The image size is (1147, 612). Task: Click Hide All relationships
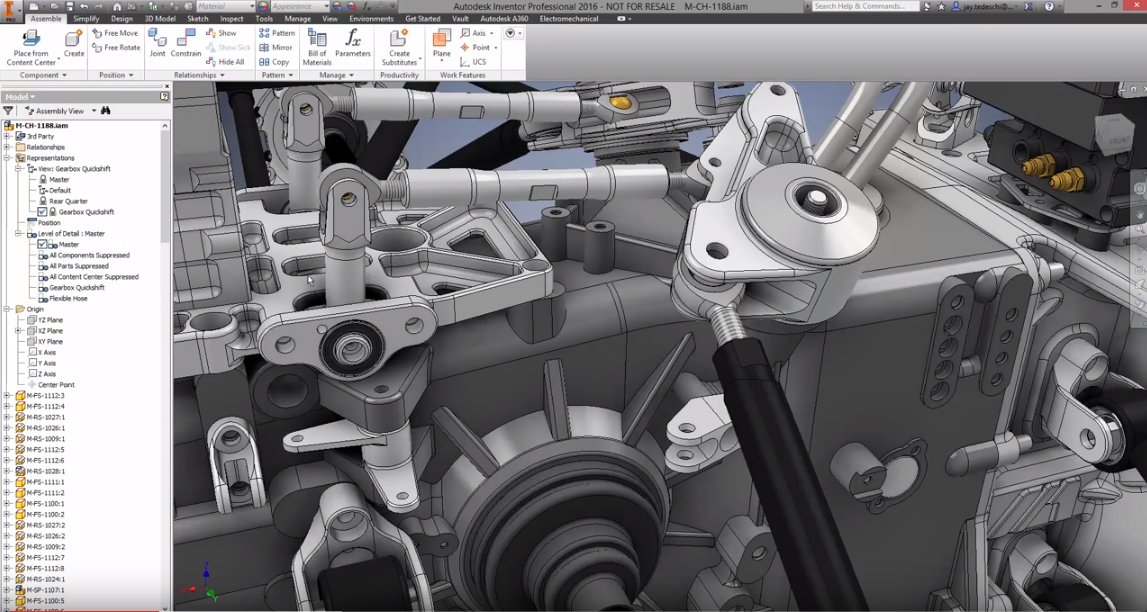pos(225,62)
